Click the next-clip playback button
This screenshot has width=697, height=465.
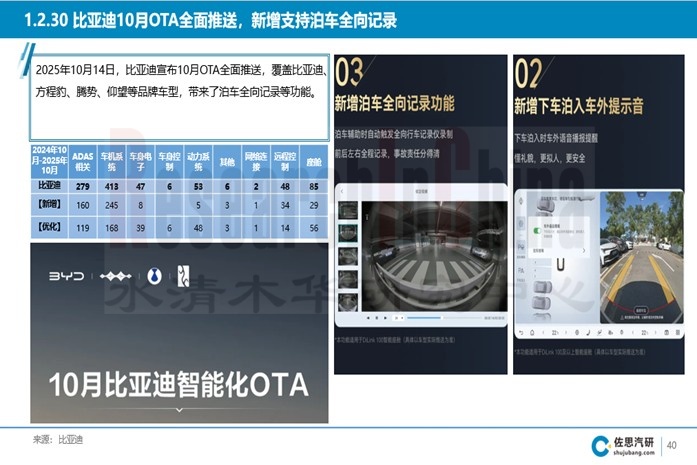pyautogui.click(x=385, y=318)
